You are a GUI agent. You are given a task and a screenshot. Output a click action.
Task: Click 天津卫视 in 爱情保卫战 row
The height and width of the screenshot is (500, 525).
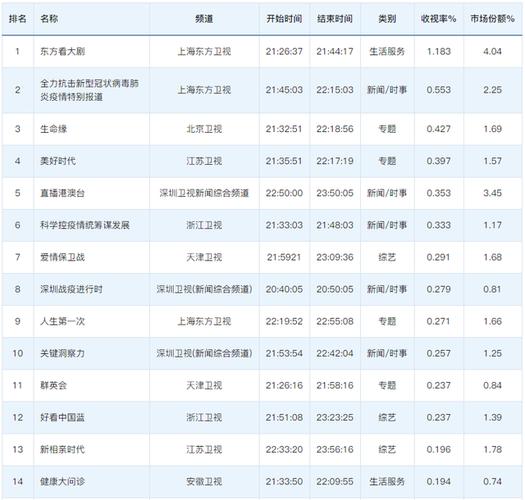(x=204, y=257)
